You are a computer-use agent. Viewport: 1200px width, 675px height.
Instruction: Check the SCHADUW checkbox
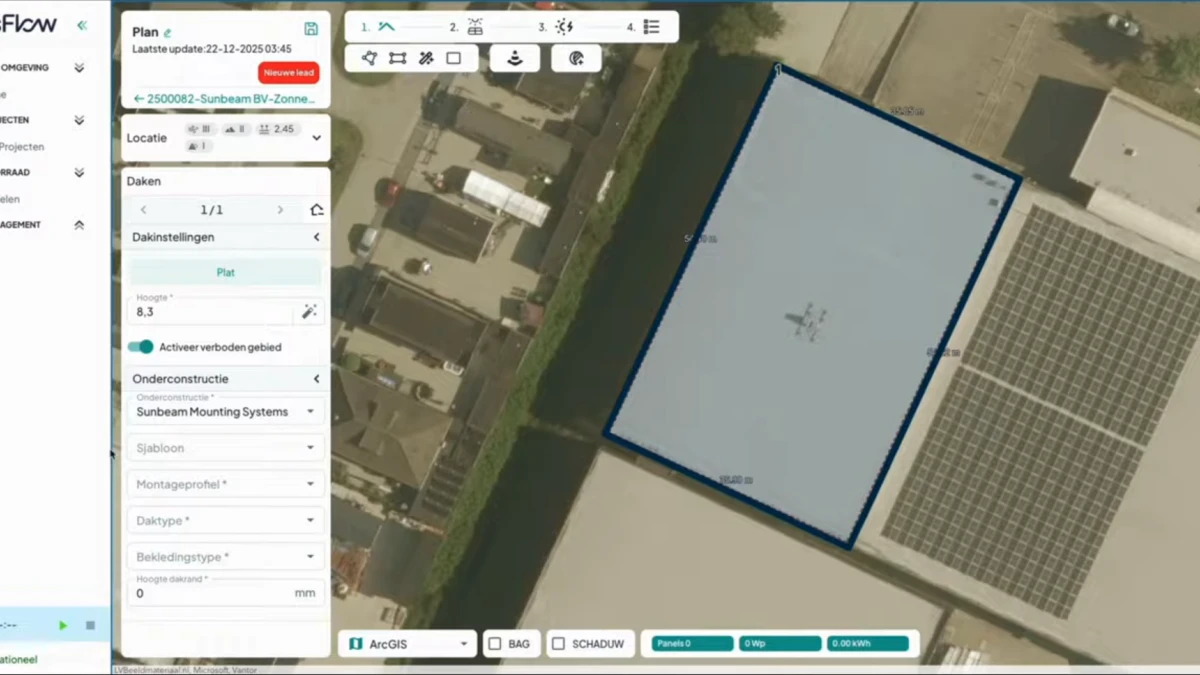pos(559,644)
